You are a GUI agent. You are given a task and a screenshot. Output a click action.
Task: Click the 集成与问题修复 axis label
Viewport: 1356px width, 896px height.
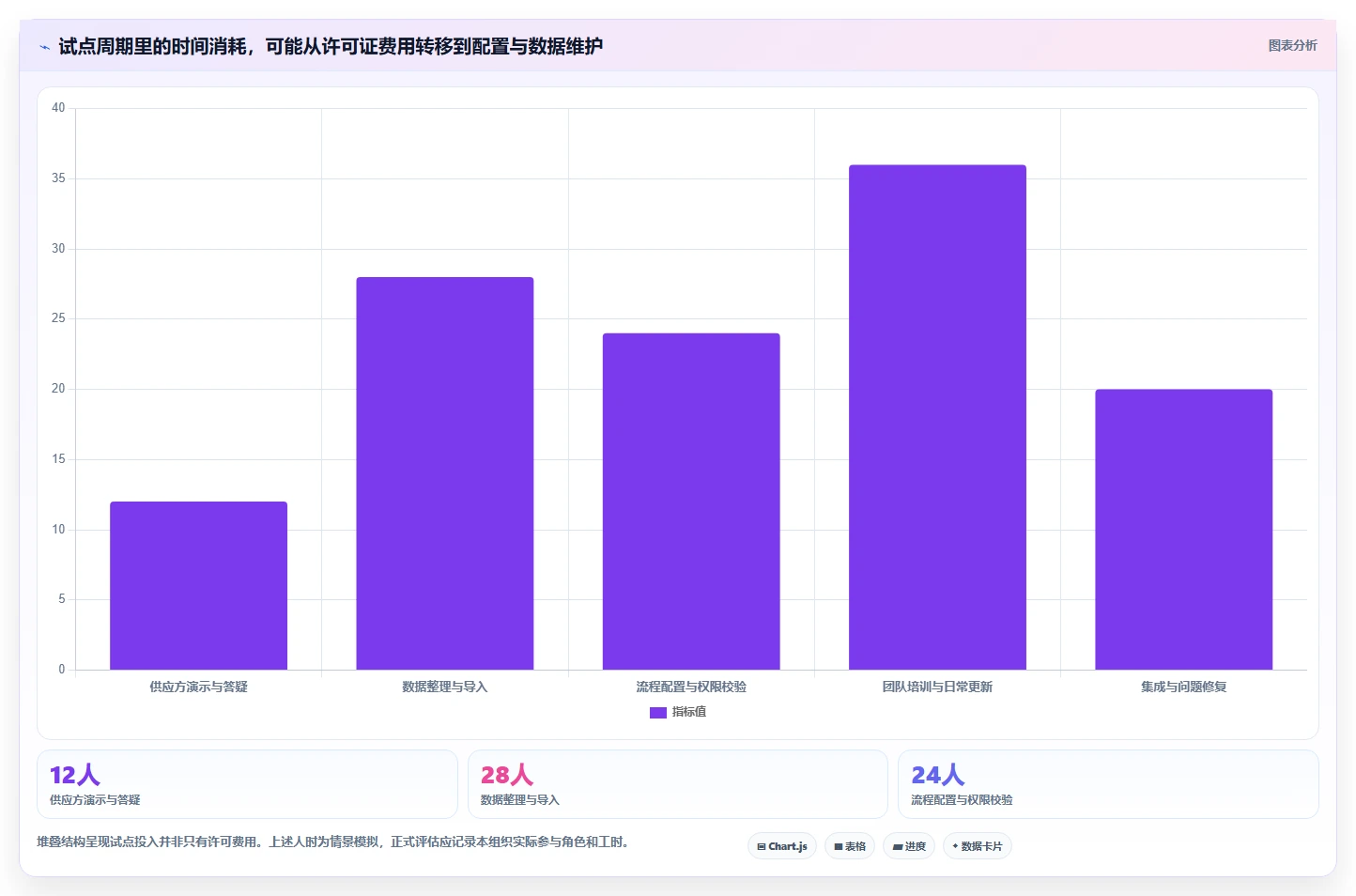click(1183, 687)
